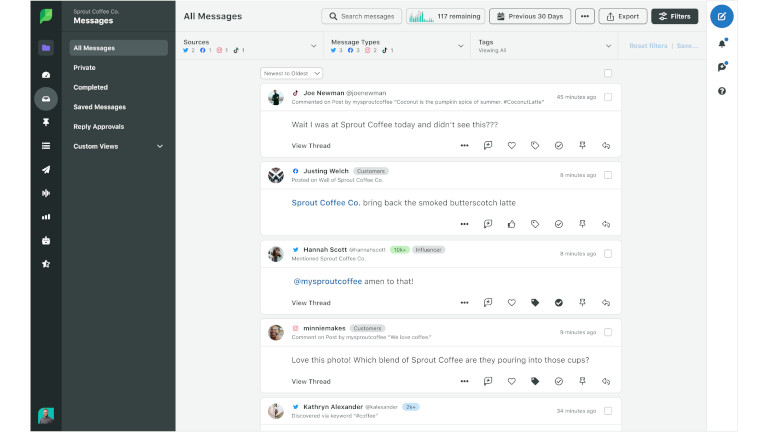
Task: Open the inbox tray icon in the sidebar
Action: coord(46,98)
